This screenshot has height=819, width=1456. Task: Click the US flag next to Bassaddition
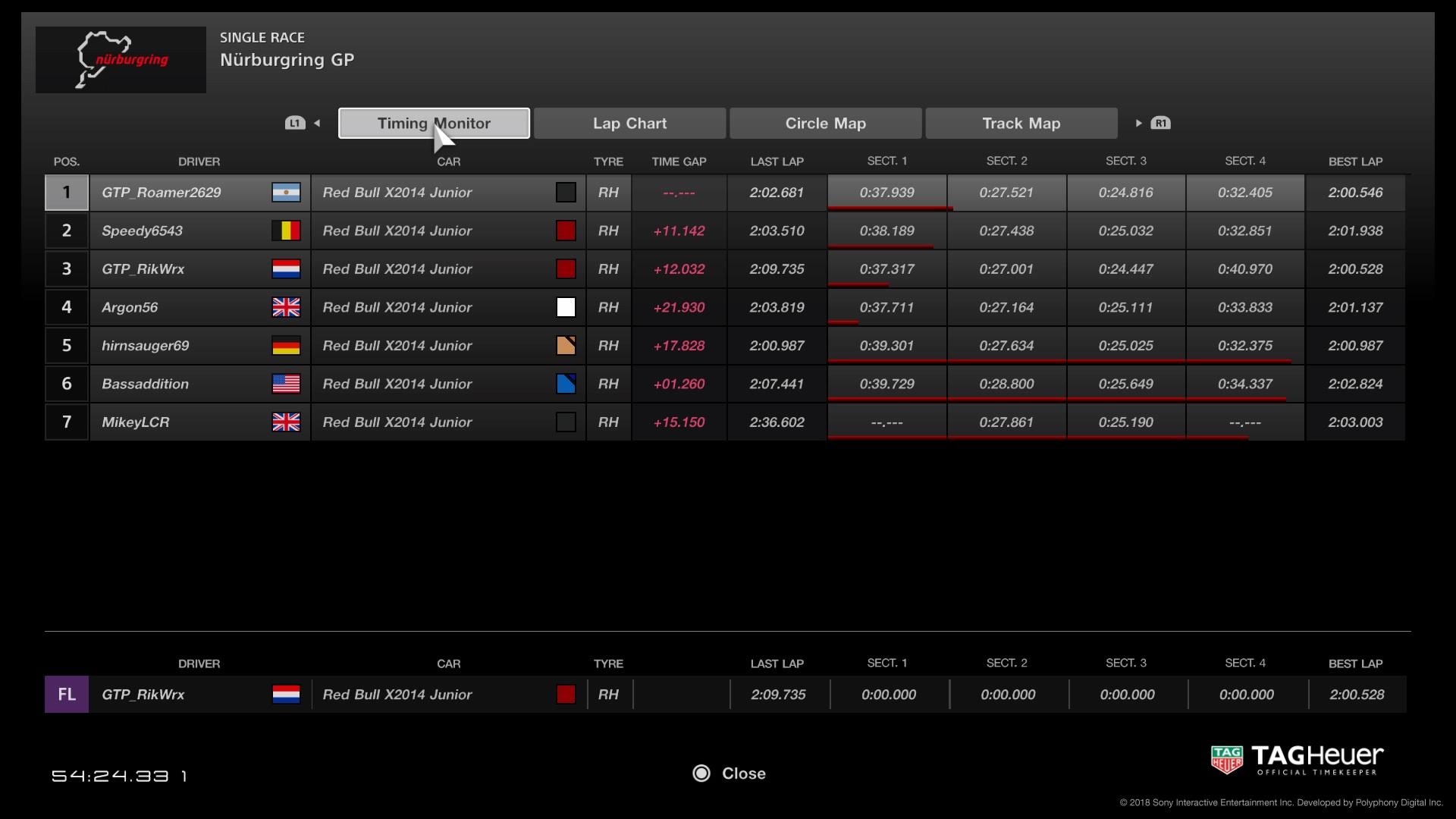pyautogui.click(x=286, y=384)
